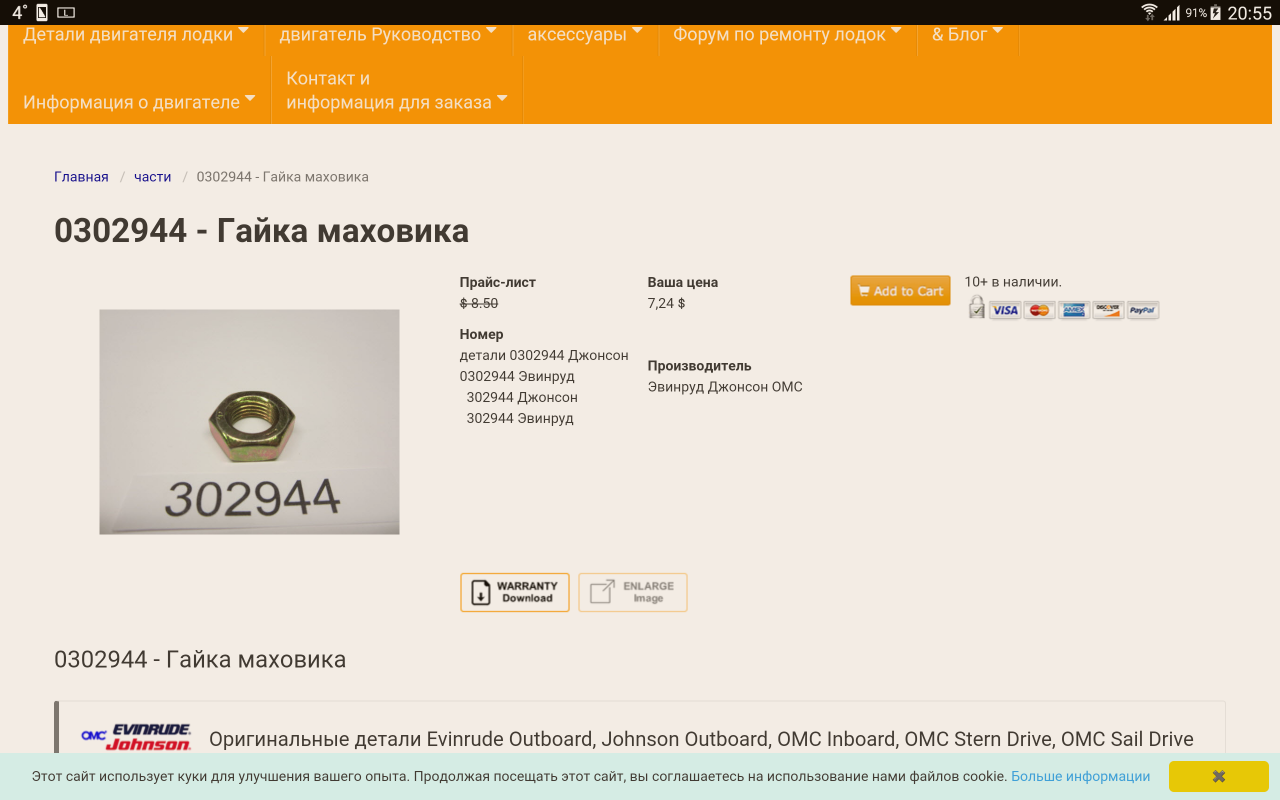The height and width of the screenshot is (800, 1280).
Task: Click the PayPal payment icon
Action: [1142, 310]
